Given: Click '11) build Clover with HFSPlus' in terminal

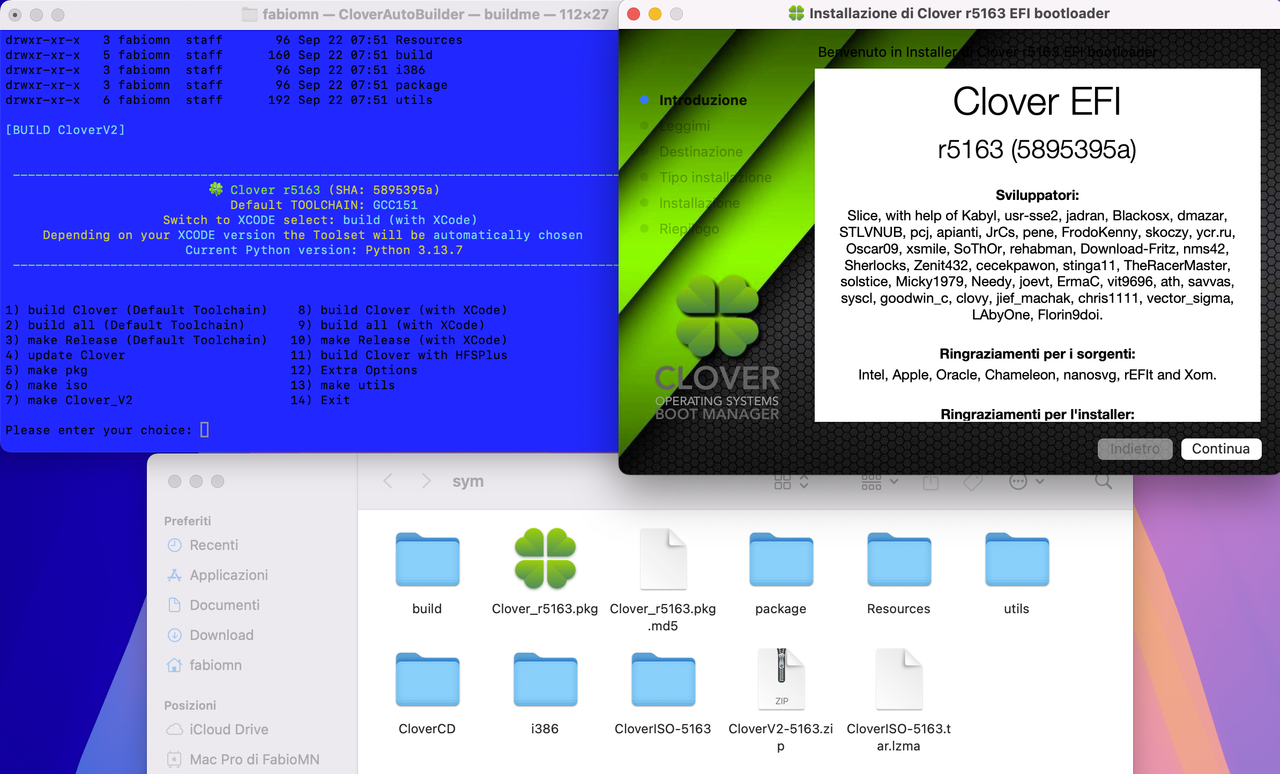Looking at the screenshot, I should [399, 355].
